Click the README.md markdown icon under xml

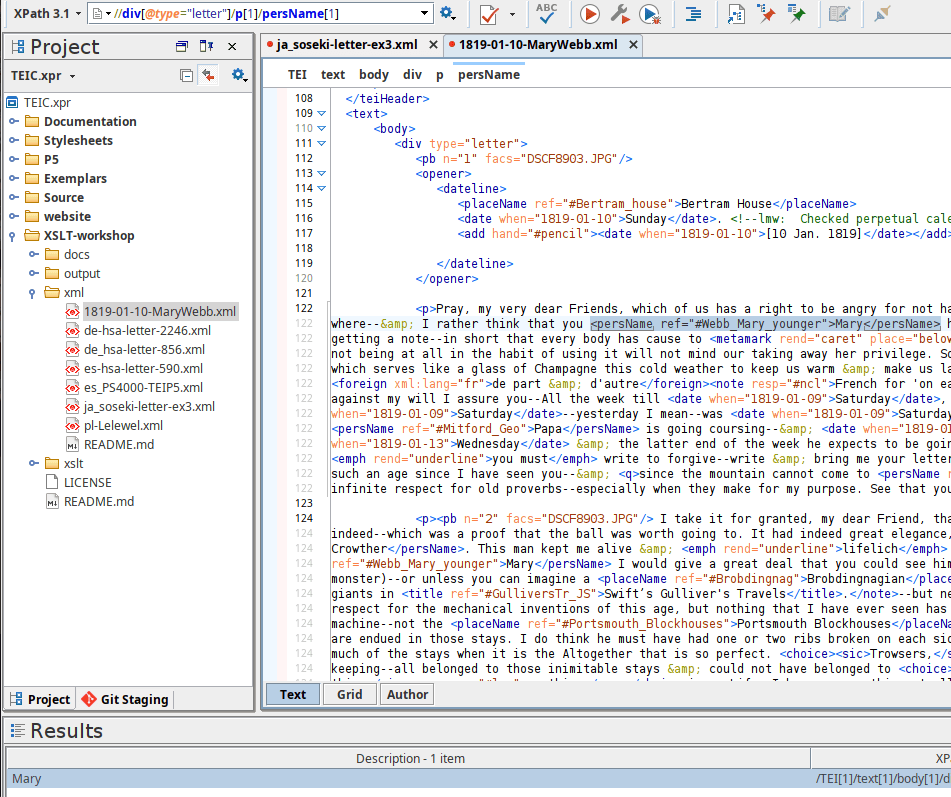pos(72,445)
